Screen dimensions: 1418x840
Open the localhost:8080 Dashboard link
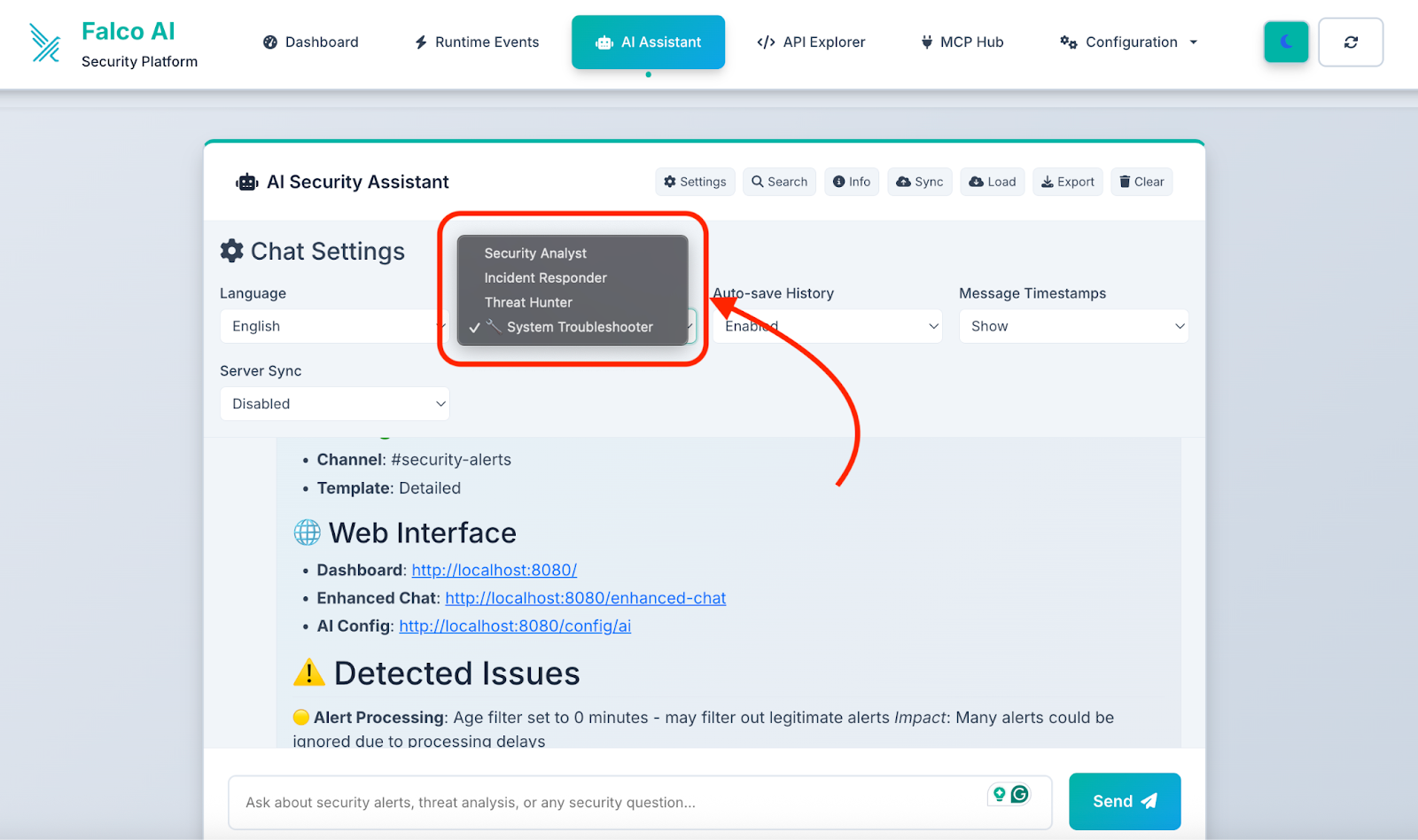(495, 571)
